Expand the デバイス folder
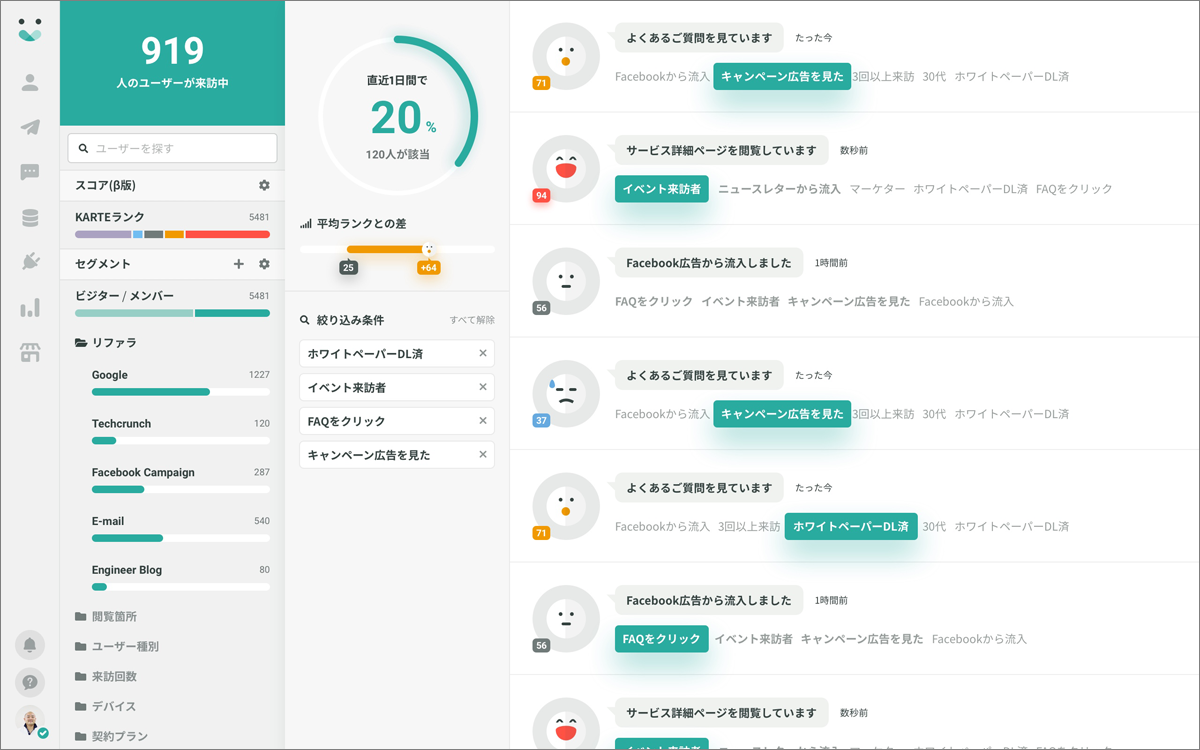The height and width of the screenshot is (750, 1200). click(x=106, y=706)
